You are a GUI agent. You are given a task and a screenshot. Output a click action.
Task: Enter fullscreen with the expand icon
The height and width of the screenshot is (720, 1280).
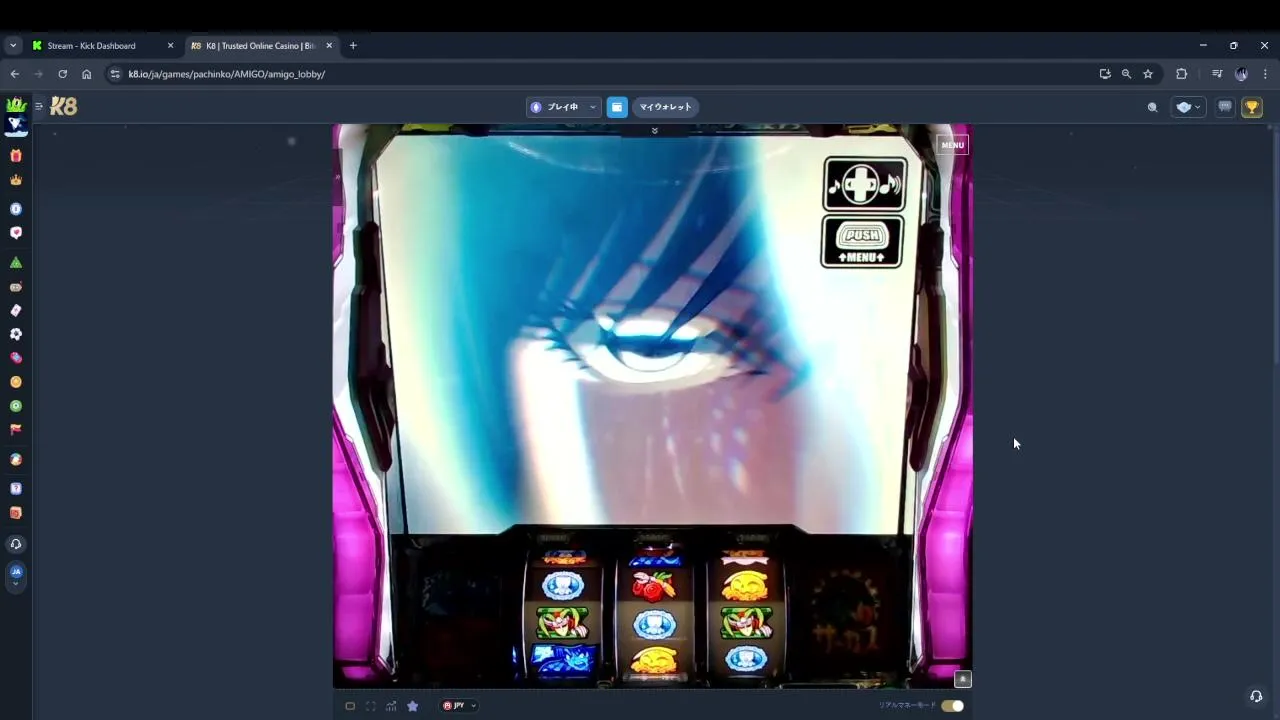click(x=371, y=706)
